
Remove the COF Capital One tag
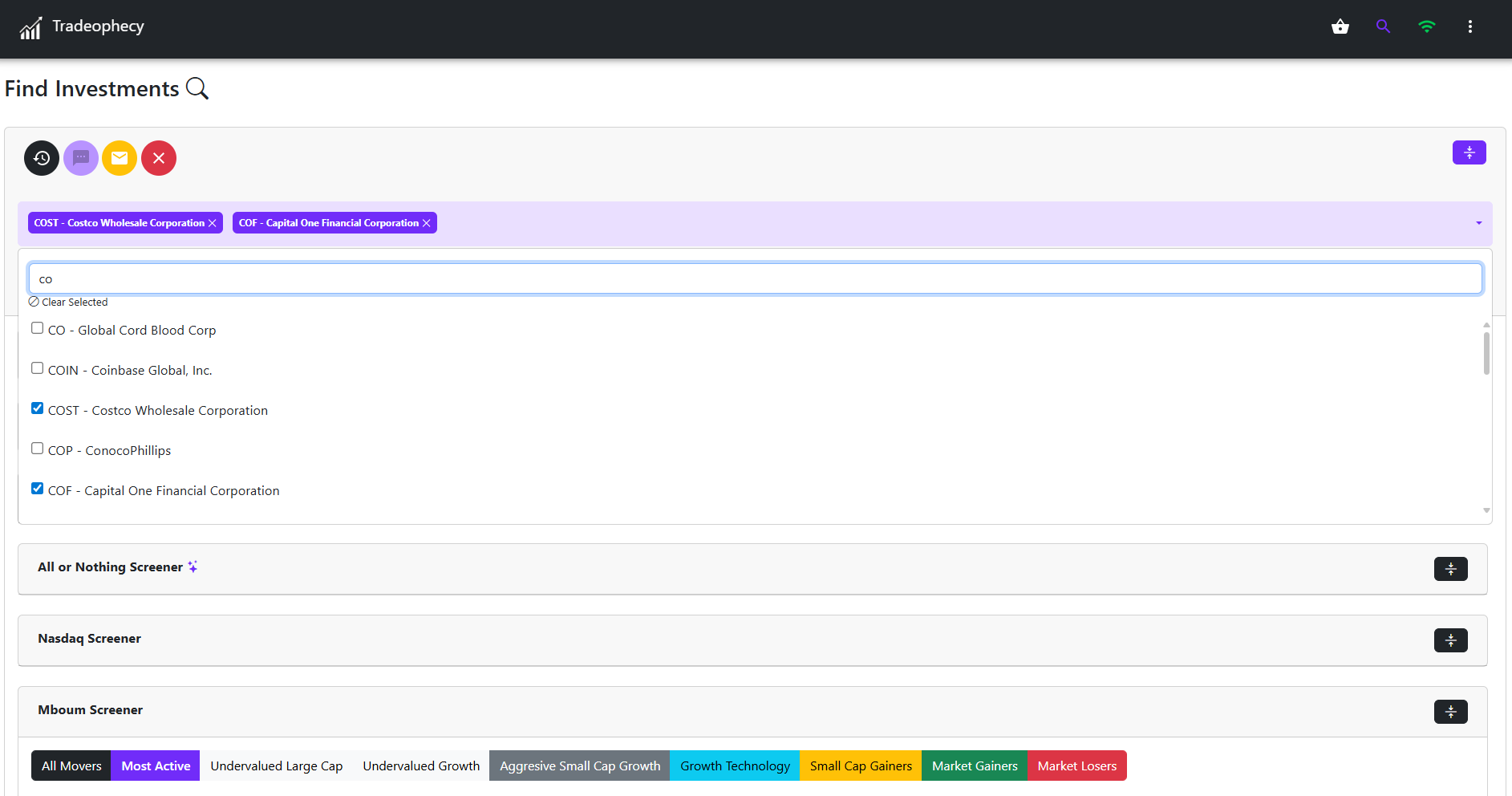pos(427,223)
